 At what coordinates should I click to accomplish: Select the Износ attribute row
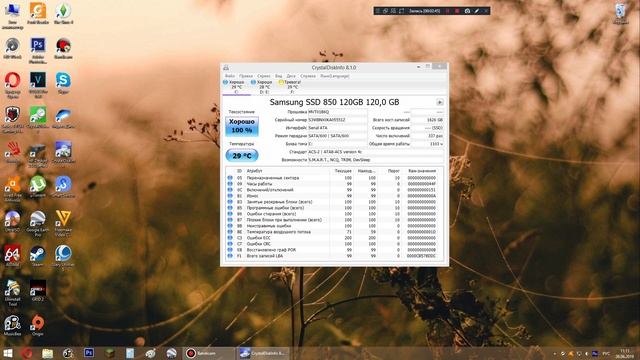(334, 196)
